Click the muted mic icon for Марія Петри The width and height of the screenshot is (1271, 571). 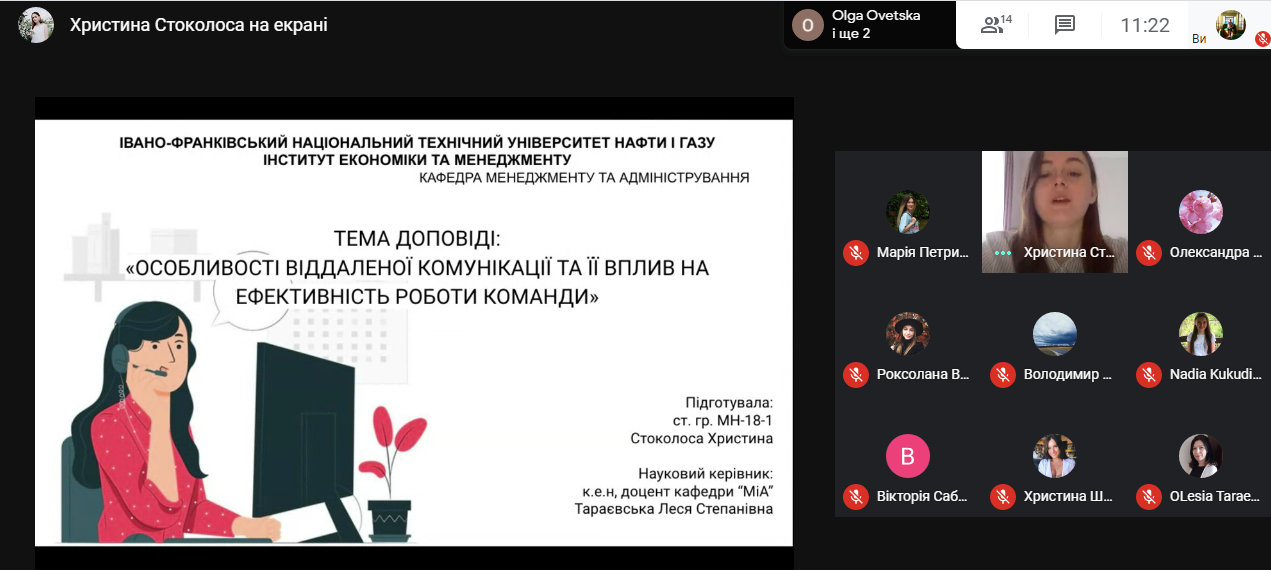[855, 252]
